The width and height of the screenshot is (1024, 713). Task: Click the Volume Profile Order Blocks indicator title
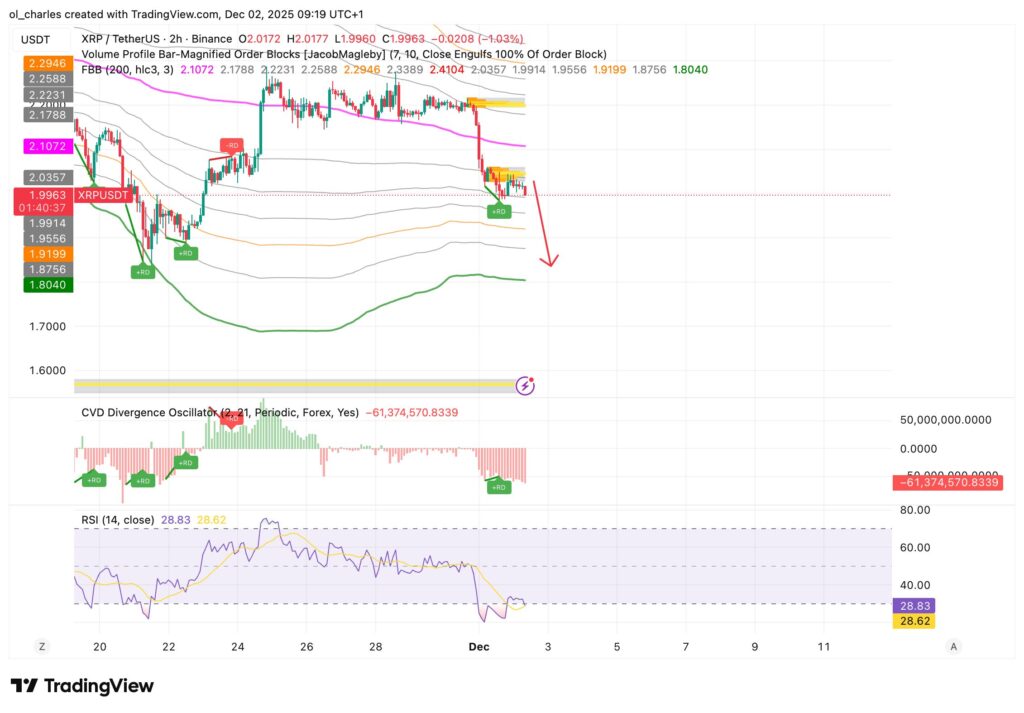point(200,54)
